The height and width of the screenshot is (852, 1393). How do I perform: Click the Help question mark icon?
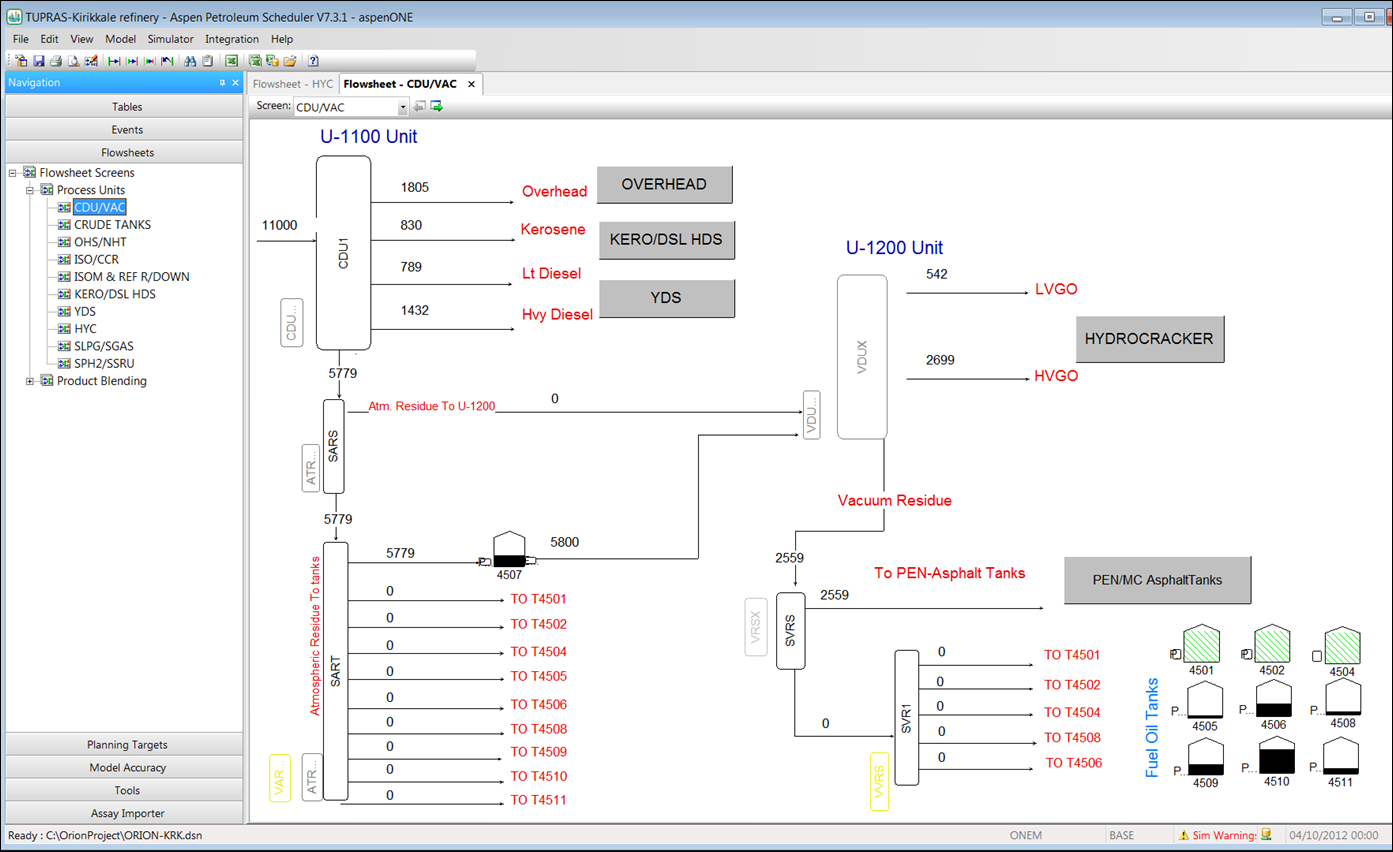click(x=313, y=61)
